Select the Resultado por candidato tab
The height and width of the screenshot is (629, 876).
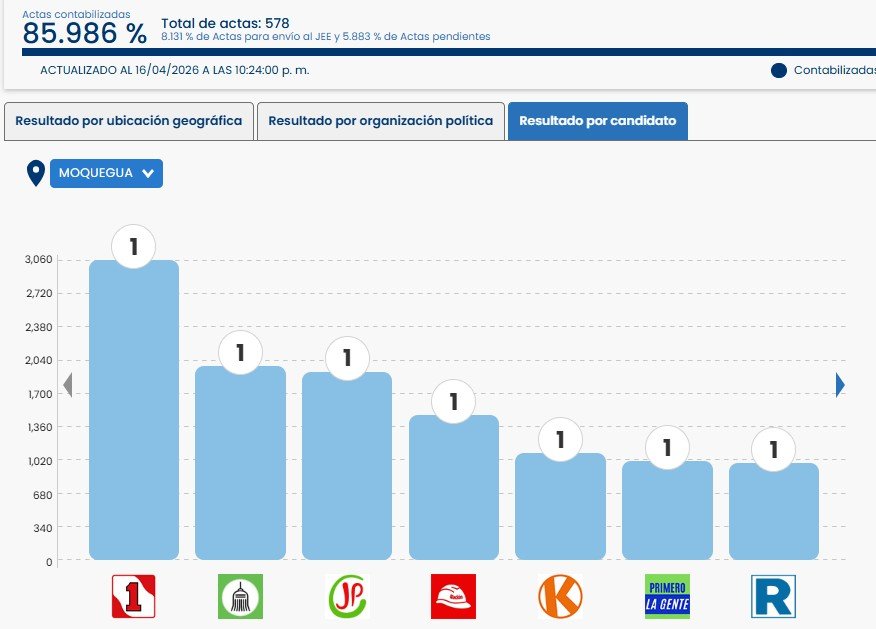(597, 121)
